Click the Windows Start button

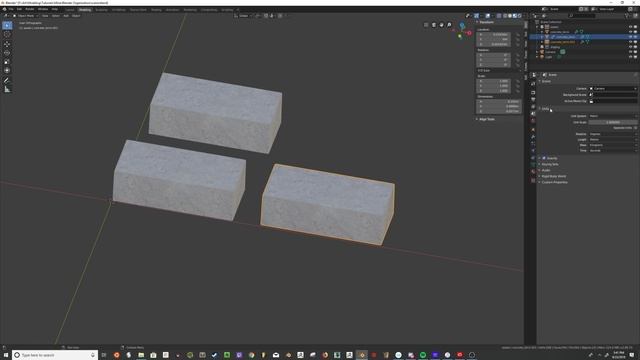[6, 355]
